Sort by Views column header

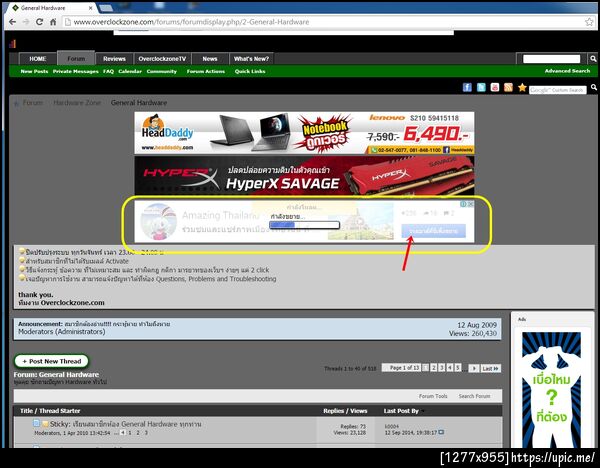pos(359,411)
